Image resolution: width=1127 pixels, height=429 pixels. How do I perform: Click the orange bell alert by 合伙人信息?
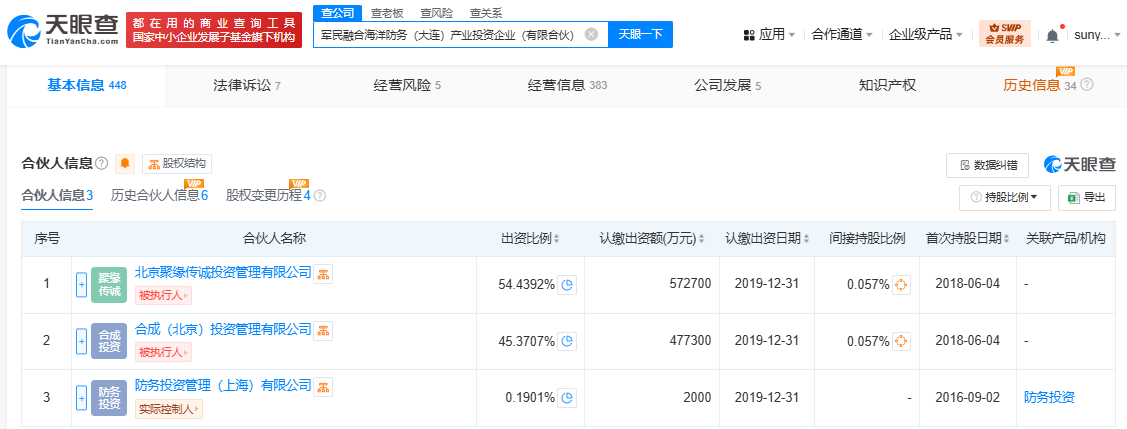pos(125,164)
